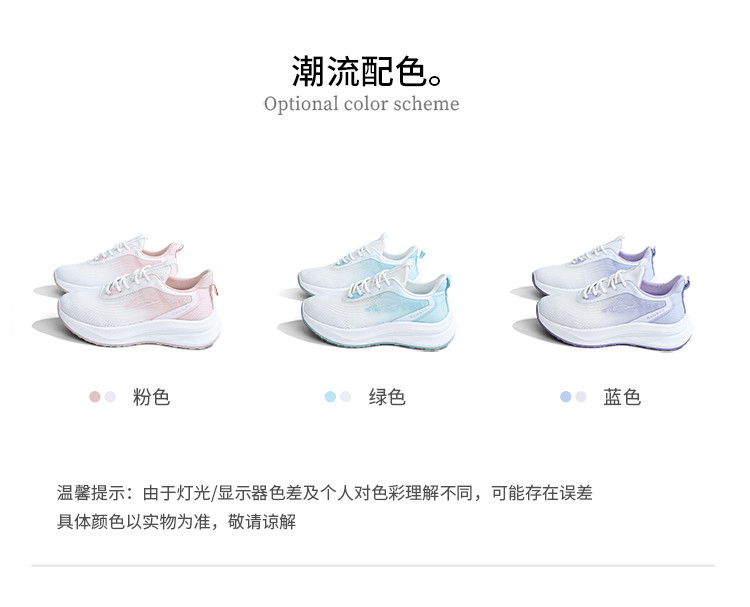Click the 绿色 color label
Viewport: 750px width, 607px height.
pos(387,397)
